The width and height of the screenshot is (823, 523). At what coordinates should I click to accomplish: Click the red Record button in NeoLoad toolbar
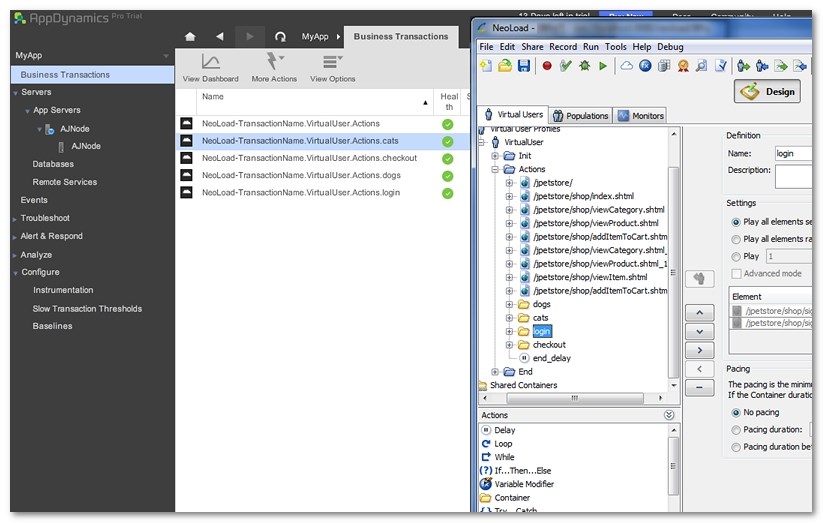547,66
